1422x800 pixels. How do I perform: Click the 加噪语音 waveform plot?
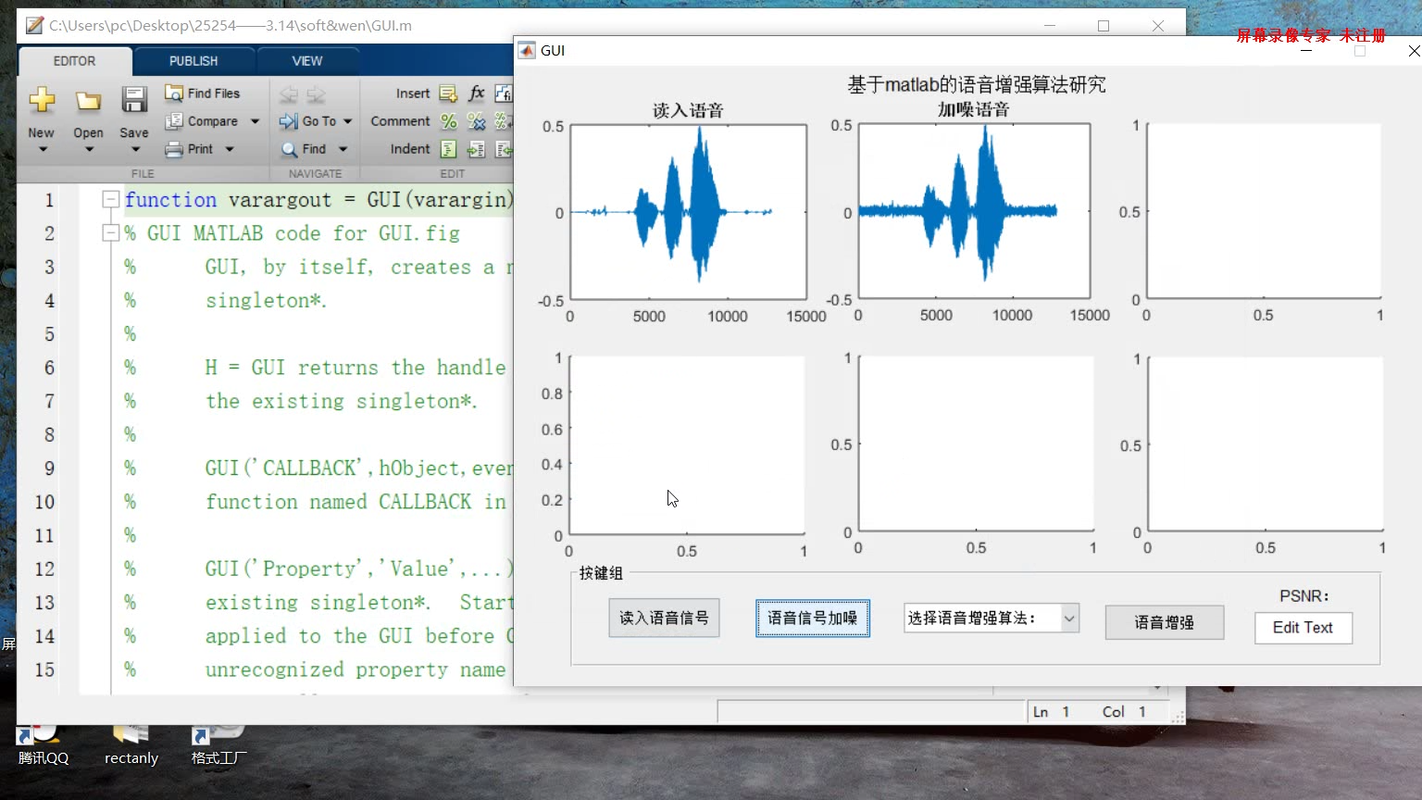pos(974,211)
